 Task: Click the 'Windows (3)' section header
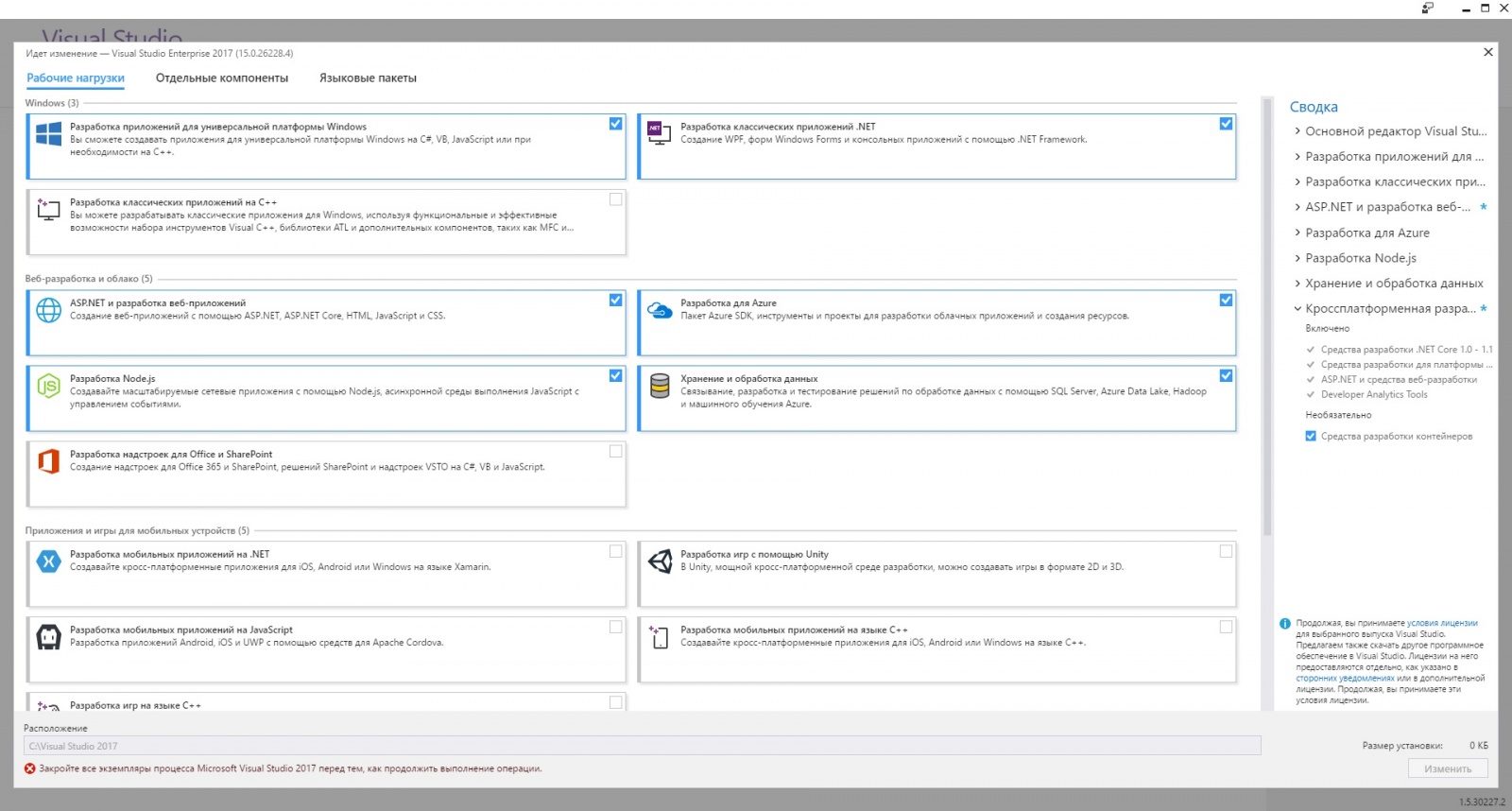click(x=52, y=103)
